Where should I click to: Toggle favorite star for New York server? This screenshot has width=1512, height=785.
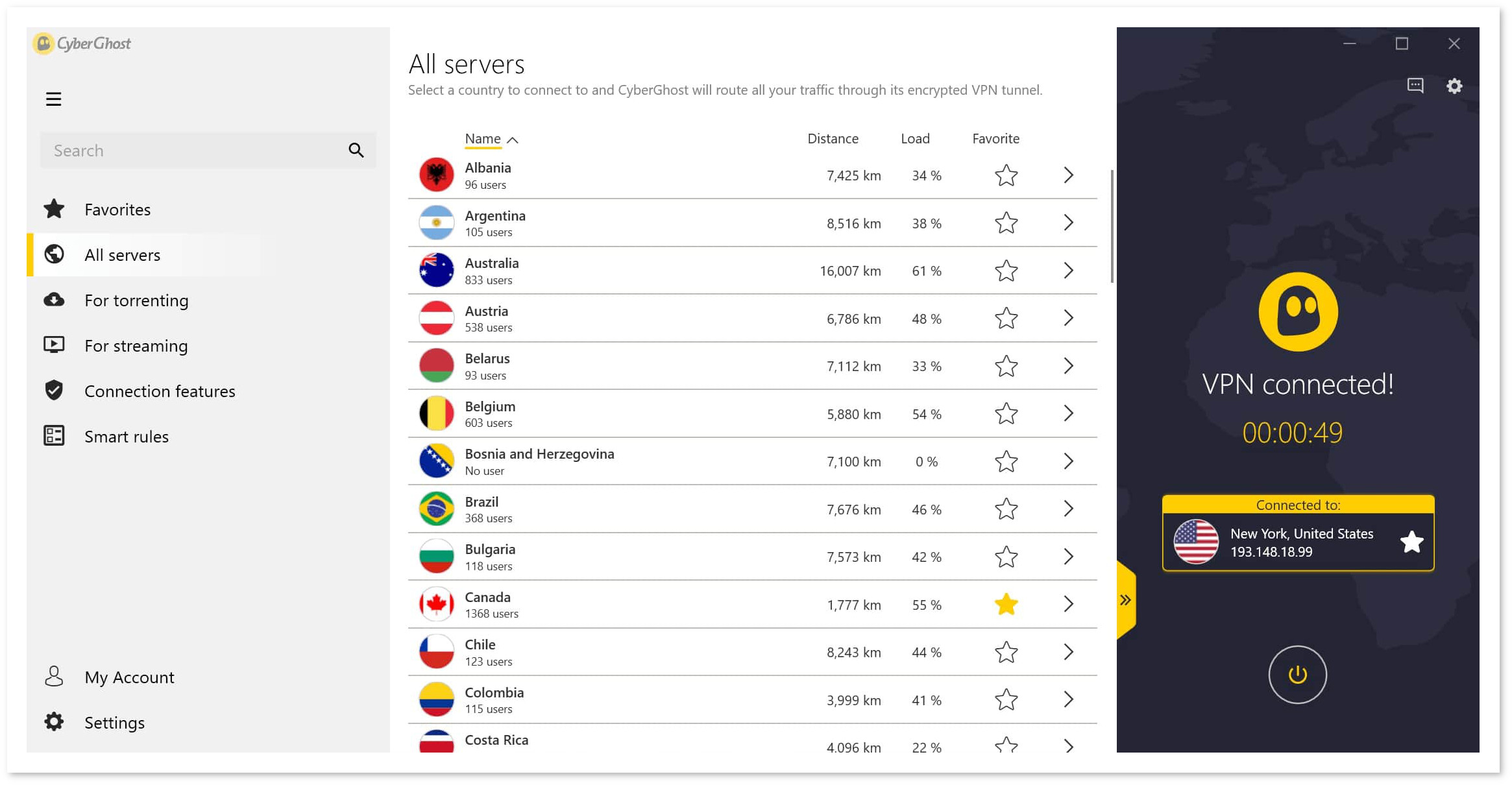pyautogui.click(x=1411, y=542)
